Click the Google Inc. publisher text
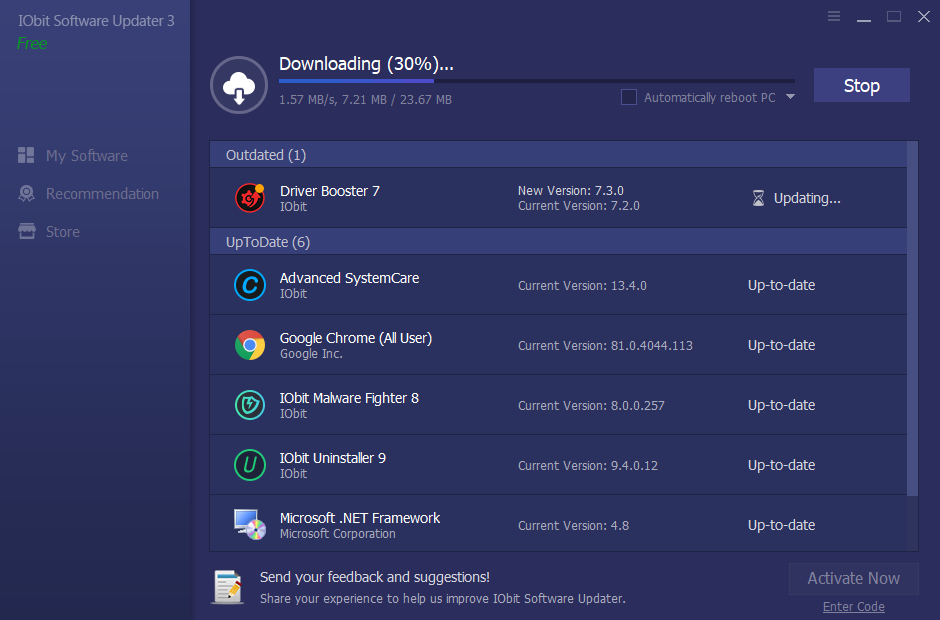 tap(311, 354)
